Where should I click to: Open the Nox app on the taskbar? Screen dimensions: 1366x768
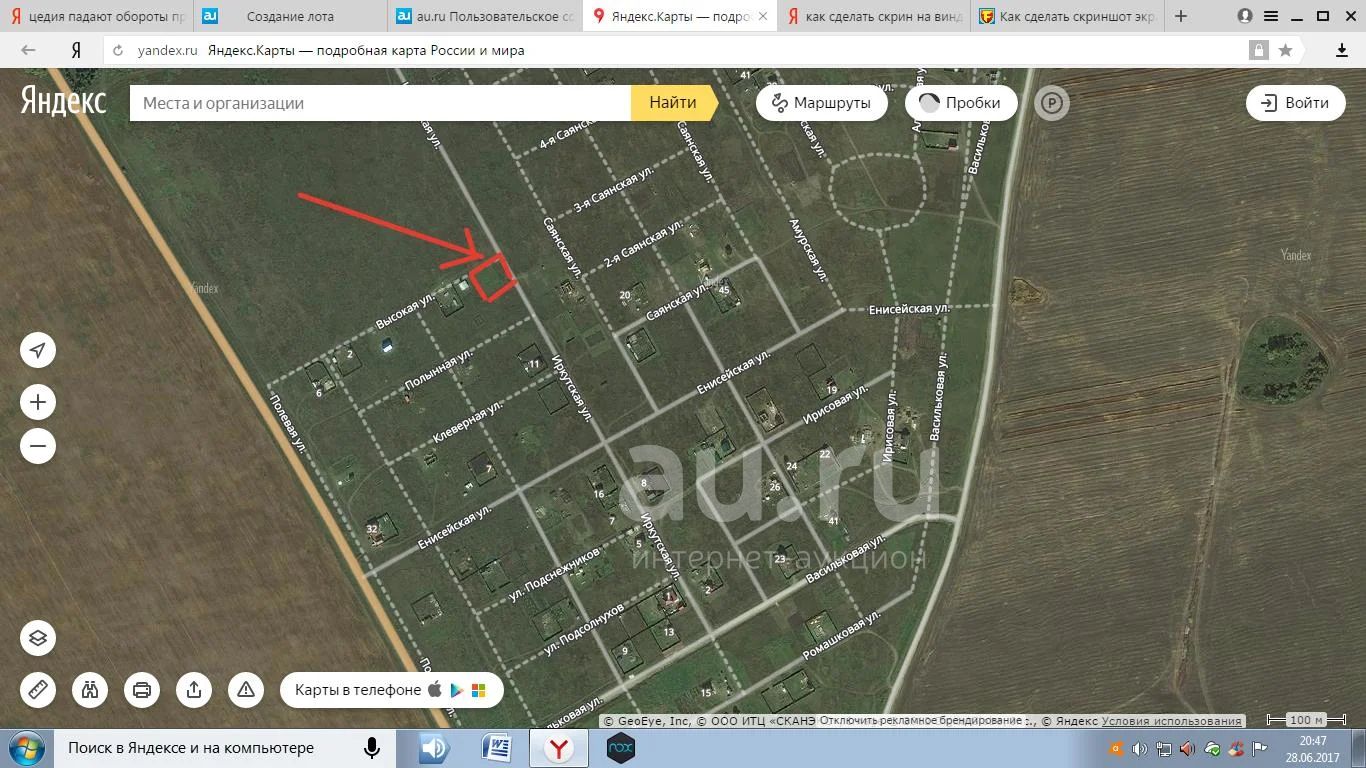(621, 748)
